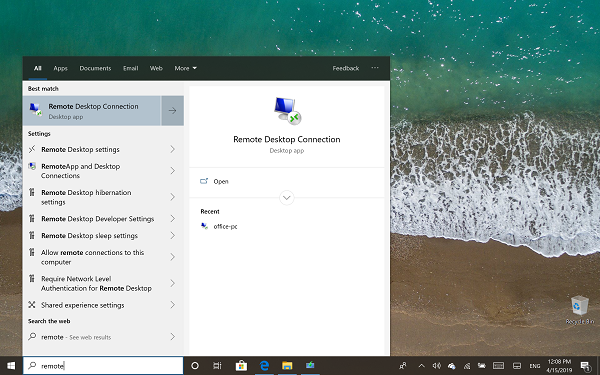
Task: Switch to the Apps search tab
Action: pos(60,68)
